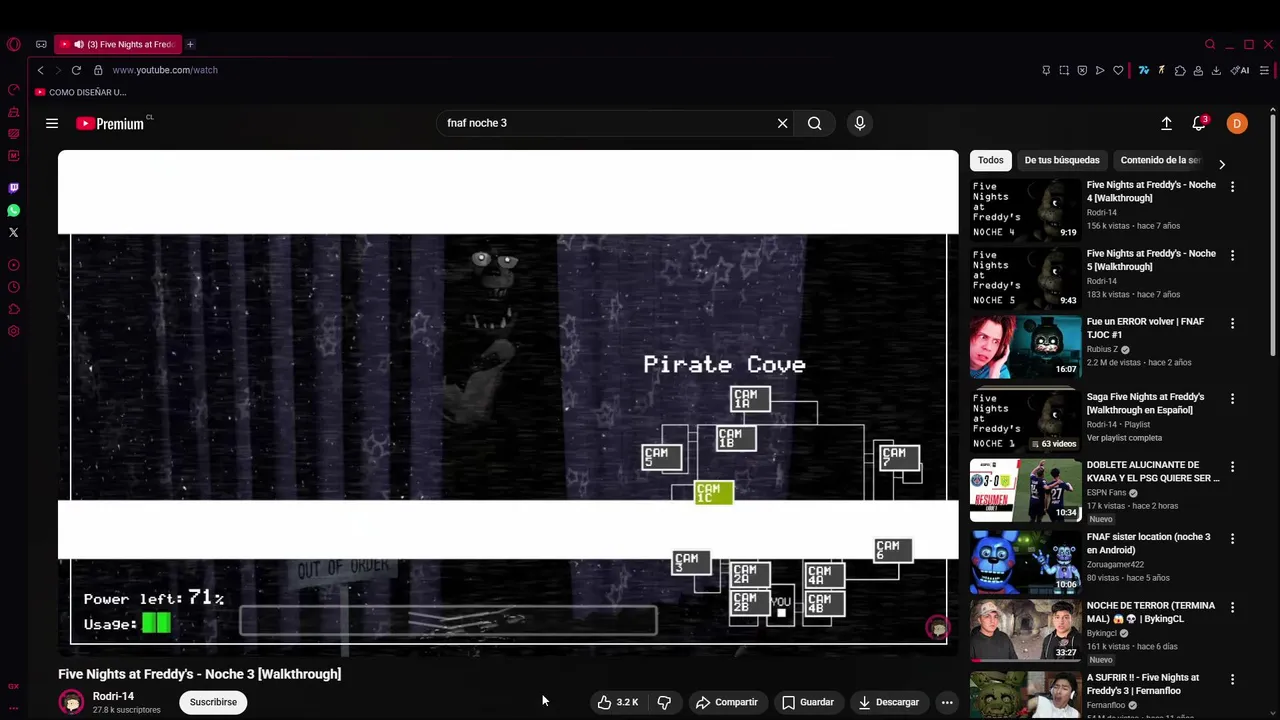Open the Easy Setup sliders icon
The height and width of the screenshot is (720, 1280).
coord(1264,70)
